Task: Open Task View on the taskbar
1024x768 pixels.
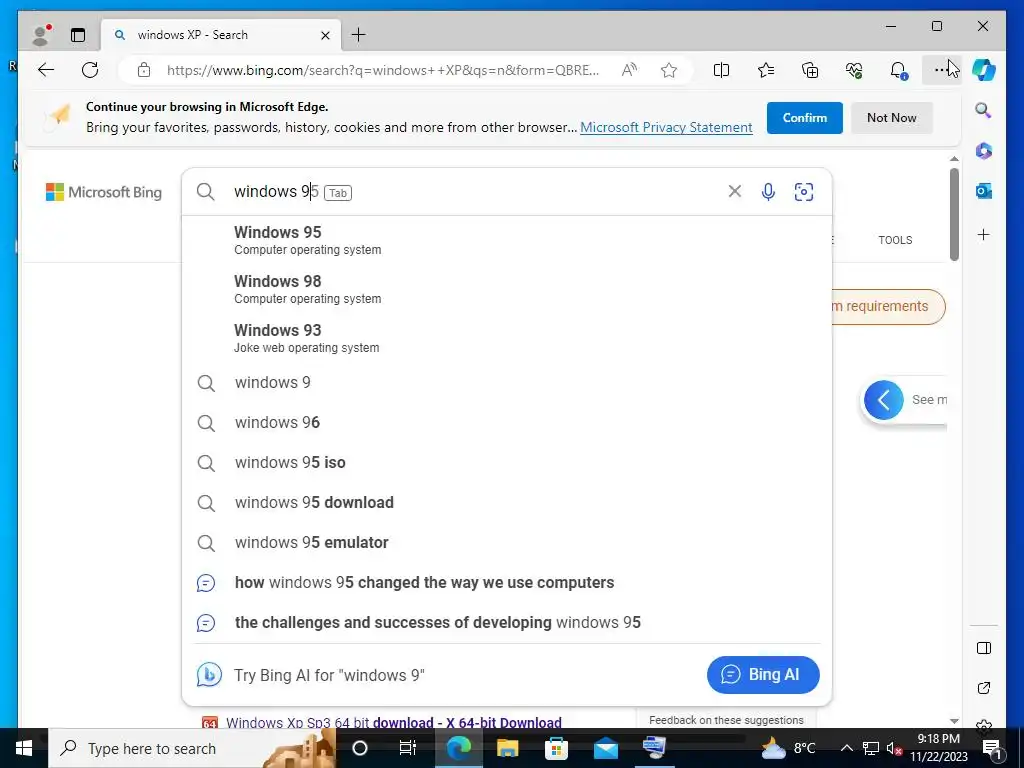Action: (x=408, y=748)
